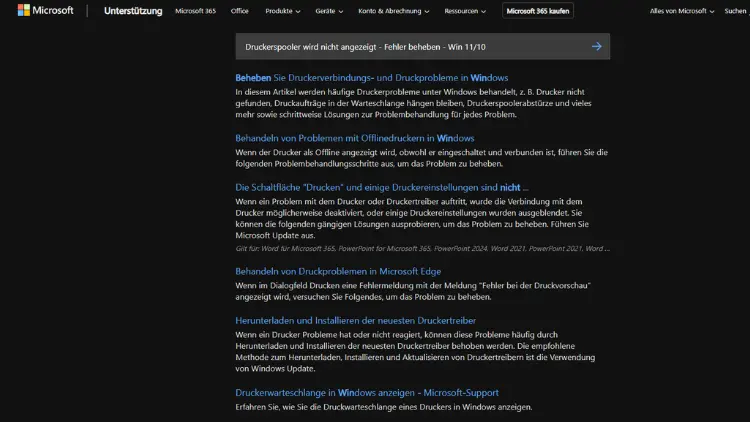The image size is (750, 422).
Task: Click description starting "In diesem Artikel werden häufige"
Action: tap(413, 103)
